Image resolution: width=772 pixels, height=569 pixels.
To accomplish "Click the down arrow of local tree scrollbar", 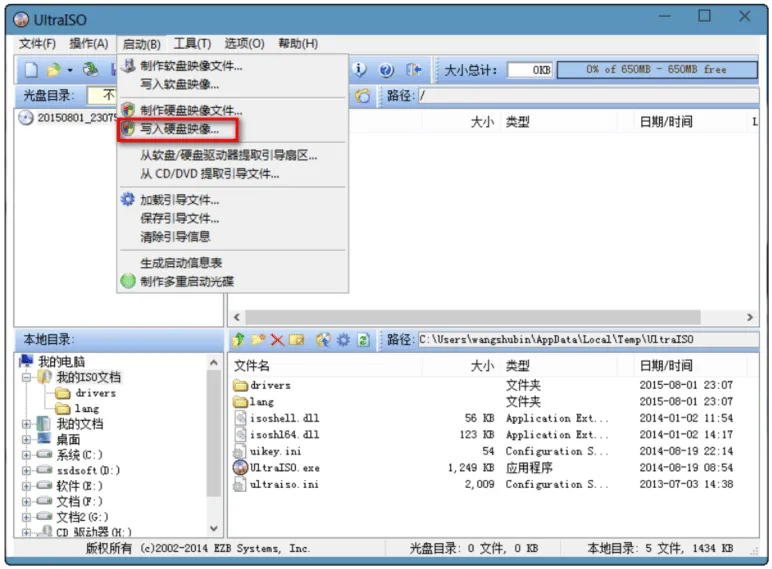I will click(214, 528).
